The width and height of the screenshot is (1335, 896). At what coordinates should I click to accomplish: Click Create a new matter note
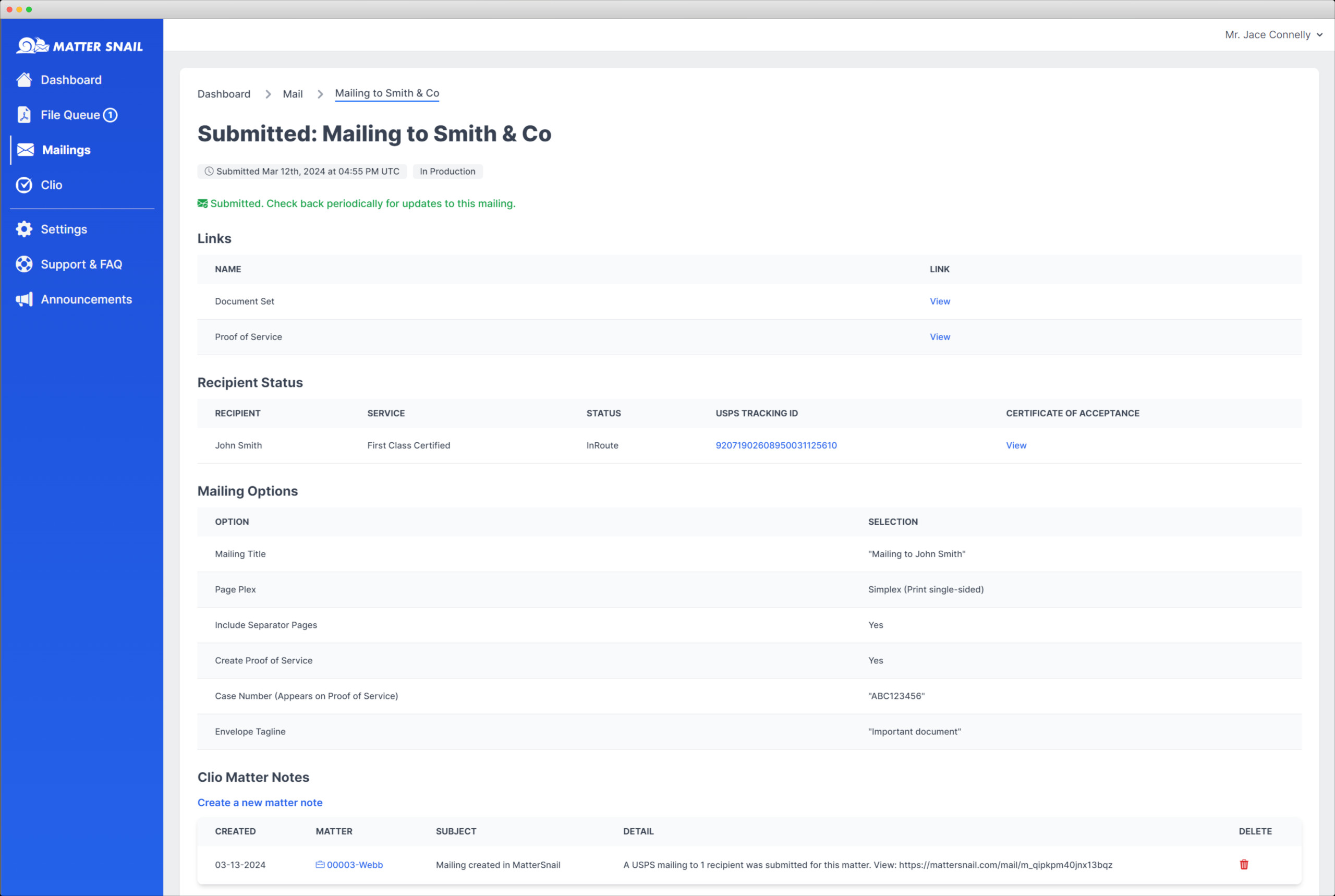[260, 802]
